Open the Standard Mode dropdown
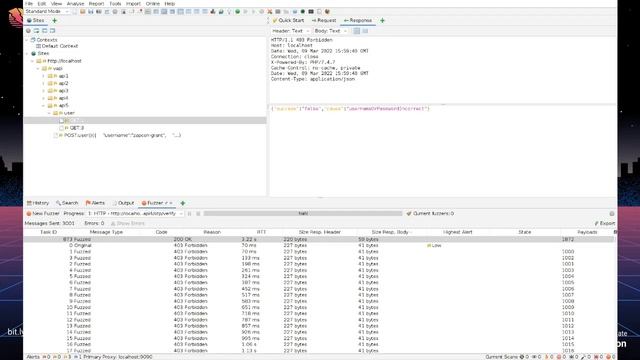The image size is (640, 360). 47,11
